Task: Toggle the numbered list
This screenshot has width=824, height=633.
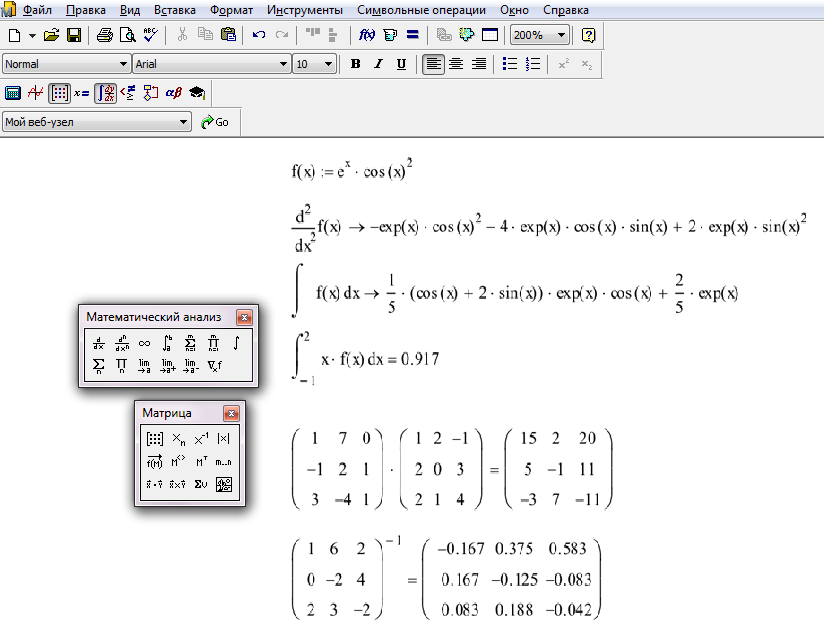Action: click(533, 64)
